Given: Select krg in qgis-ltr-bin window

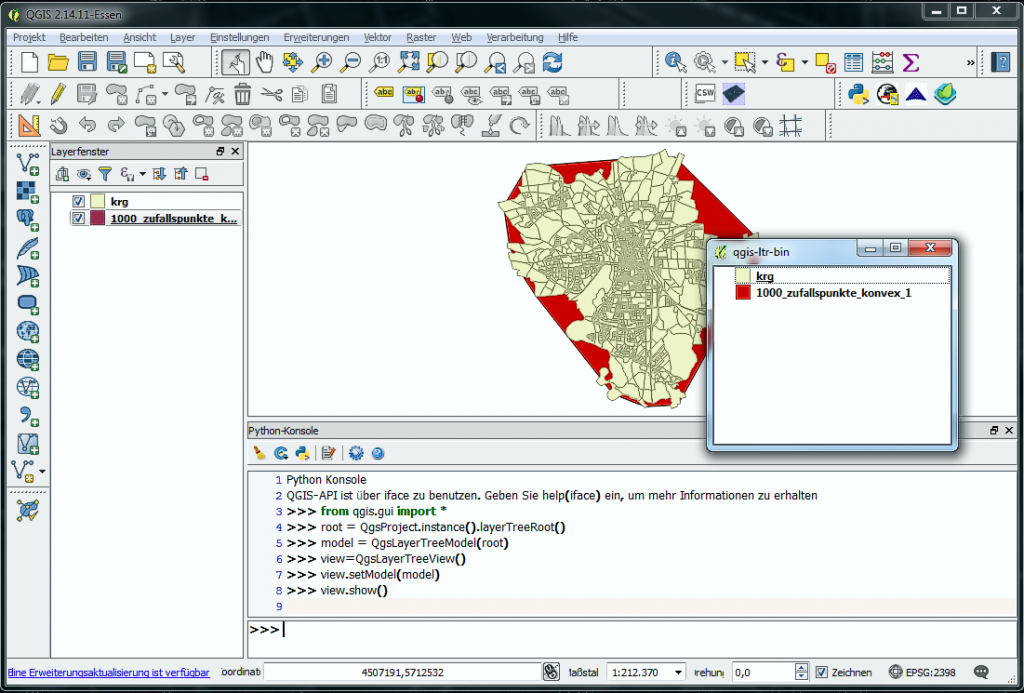Looking at the screenshot, I should tap(765, 276).
